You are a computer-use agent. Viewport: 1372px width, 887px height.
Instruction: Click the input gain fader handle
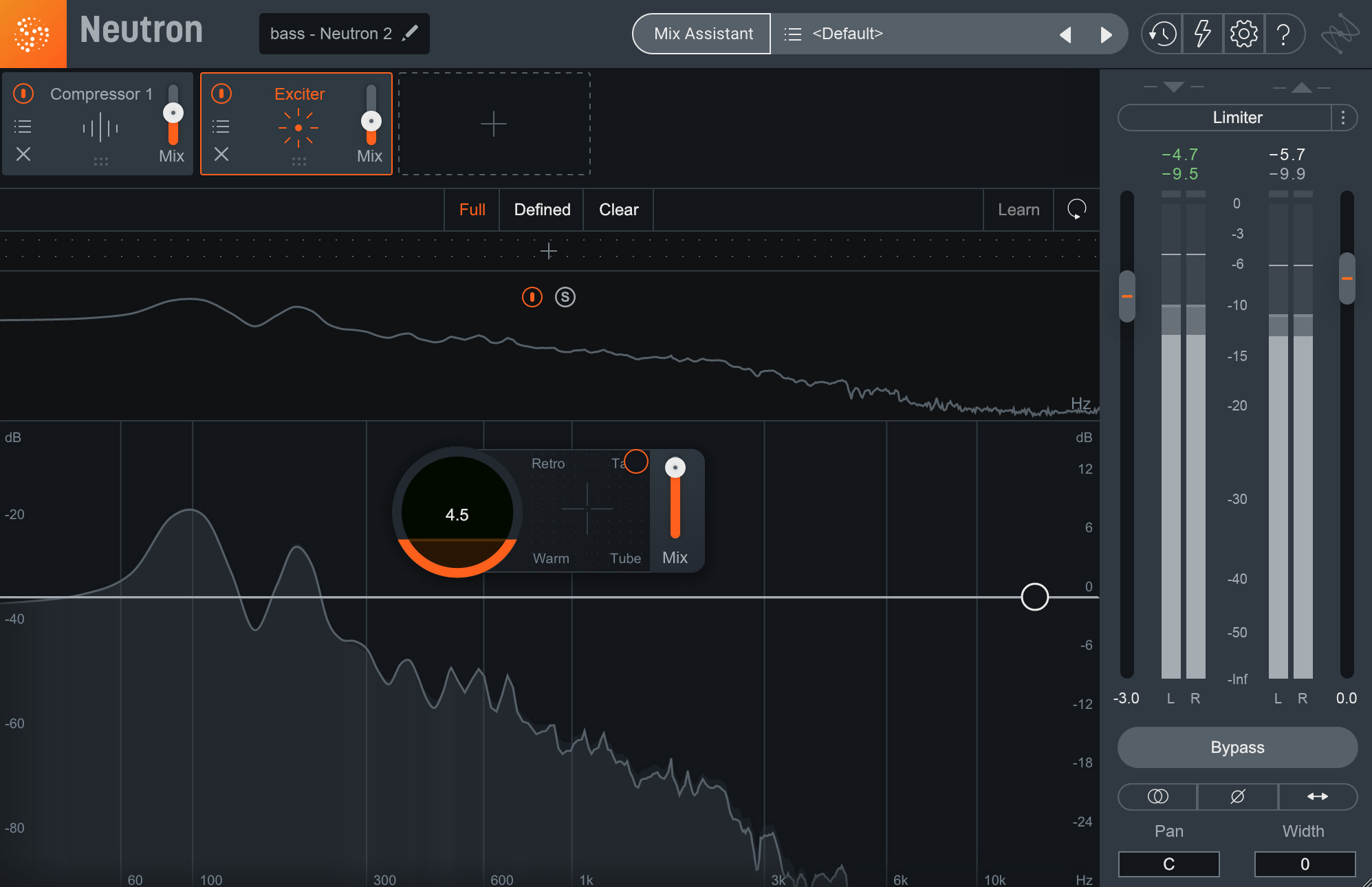[1127, 296]
